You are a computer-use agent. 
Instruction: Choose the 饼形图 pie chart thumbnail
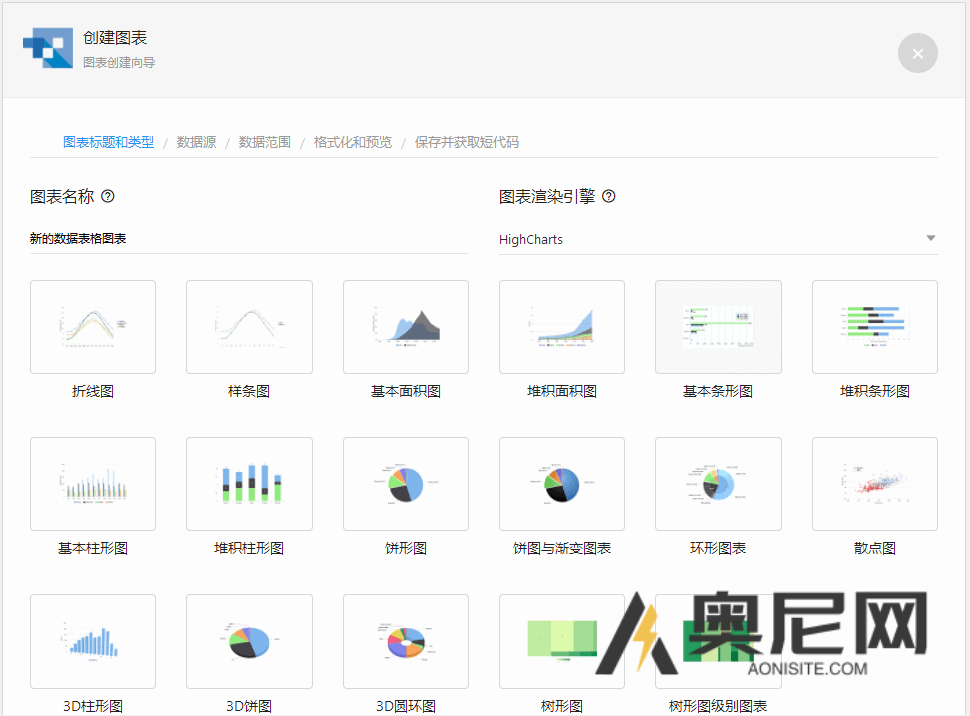coord(406,484)
